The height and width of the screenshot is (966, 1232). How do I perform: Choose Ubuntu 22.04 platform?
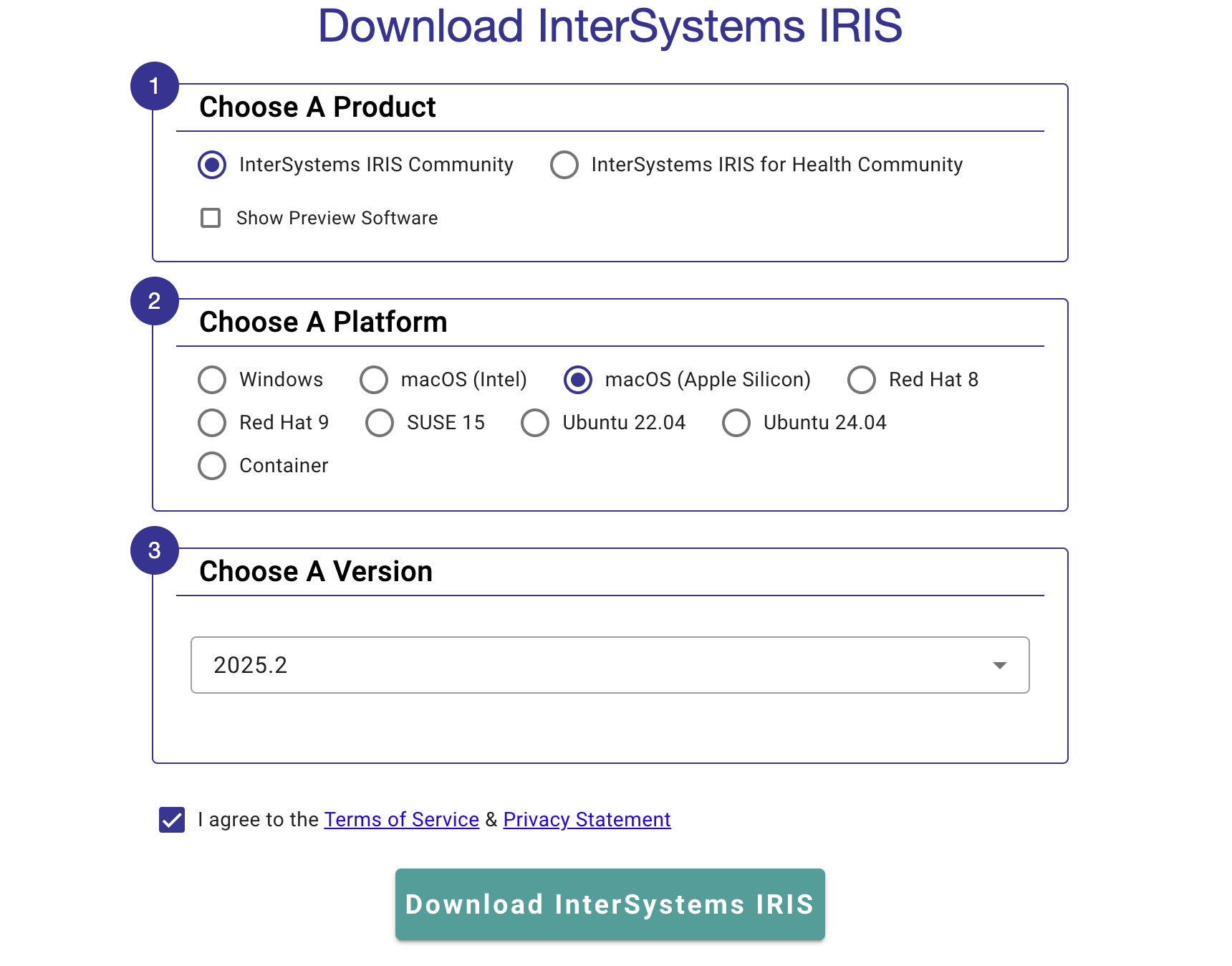point(535,423)
